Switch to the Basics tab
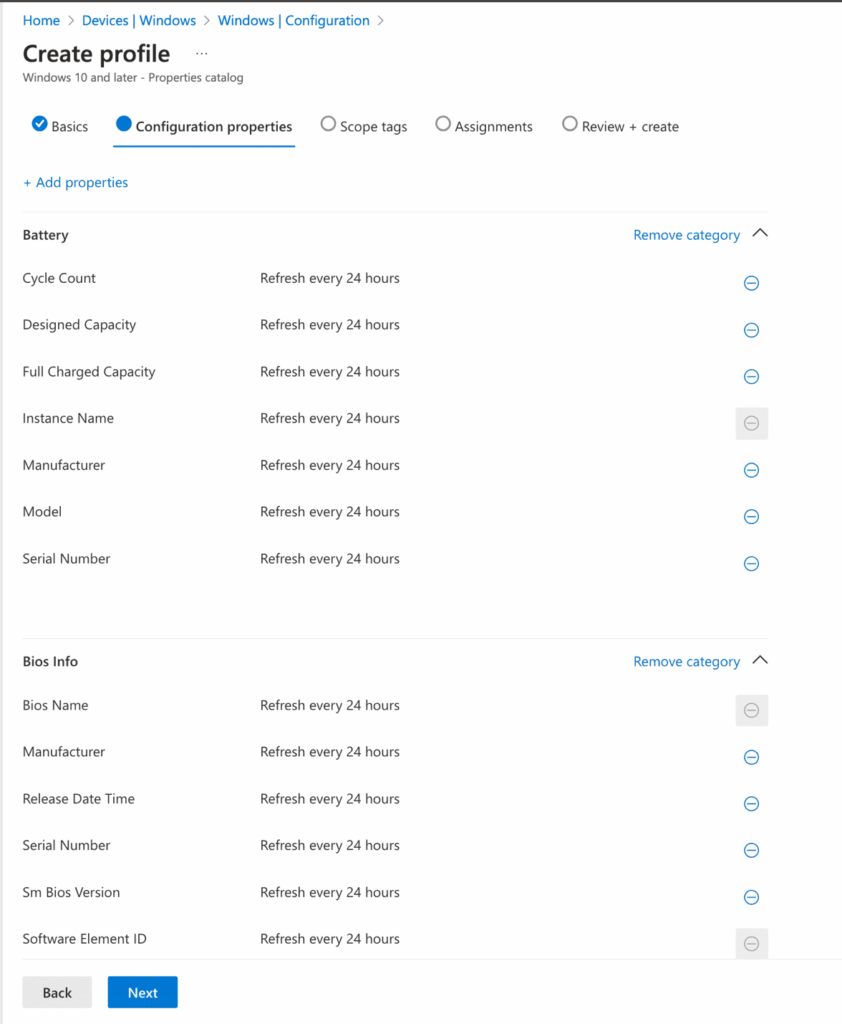The width and height of the screenshot is (842, 1024). tap(59, 126)
